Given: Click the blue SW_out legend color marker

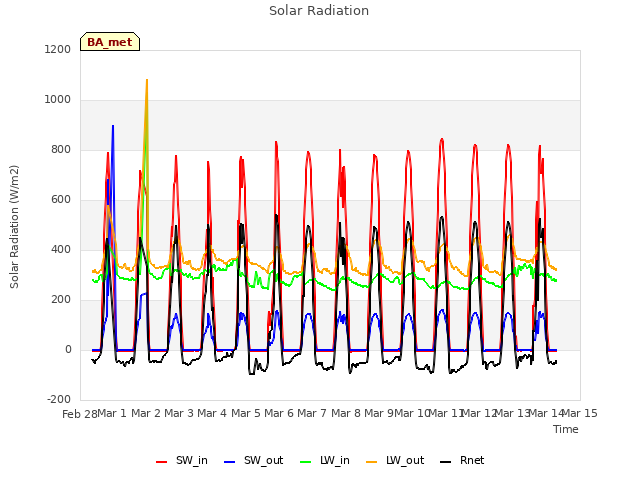Looking at the screenshot, I should (x=230, y=462).
